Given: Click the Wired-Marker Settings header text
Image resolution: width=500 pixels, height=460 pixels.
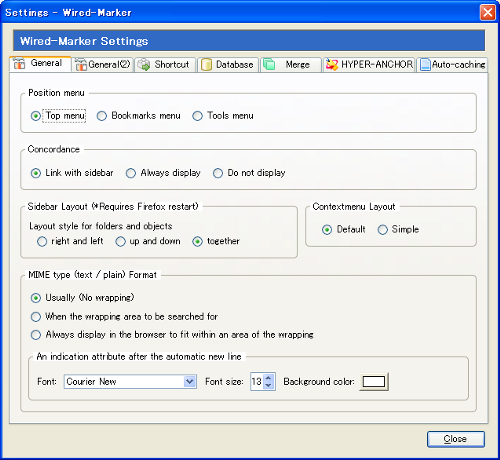Looking at the screenshot, I should pyautogui.click(x=84, y=41).
